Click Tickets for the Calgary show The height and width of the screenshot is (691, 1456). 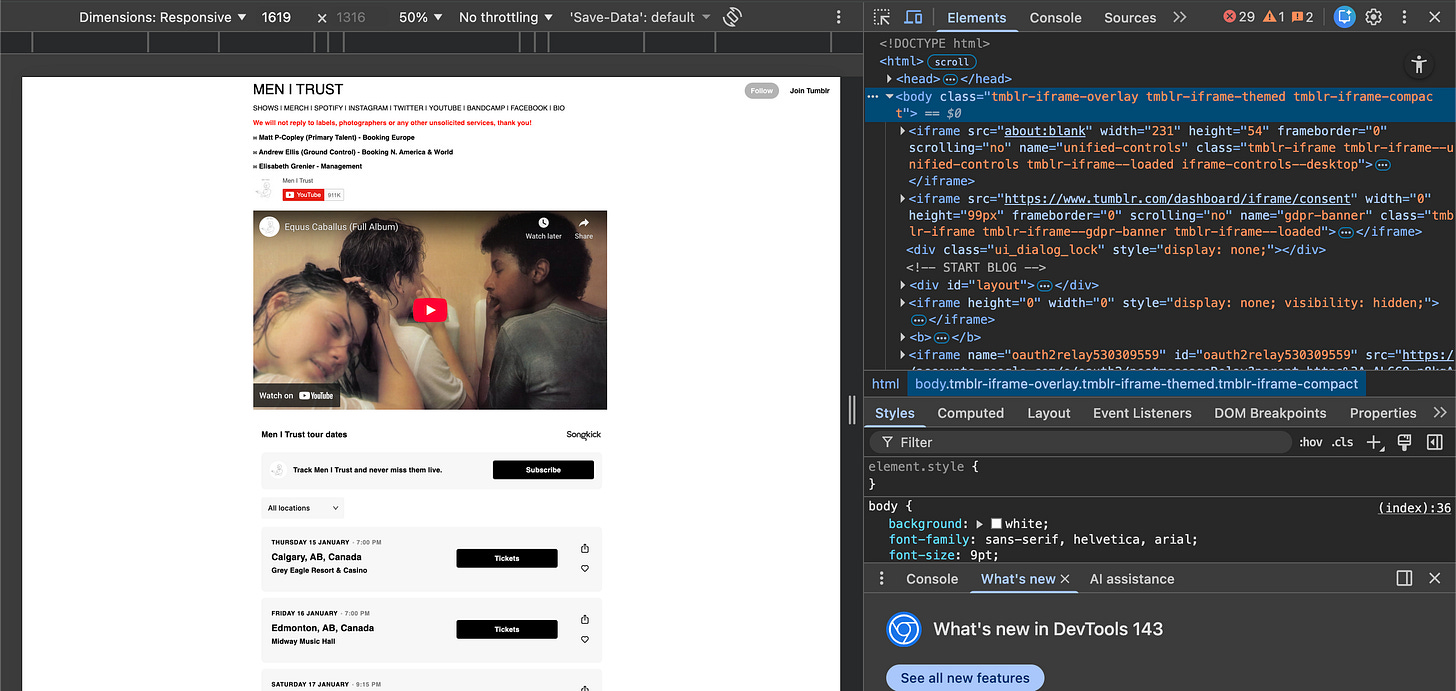(x=507, y=558)
